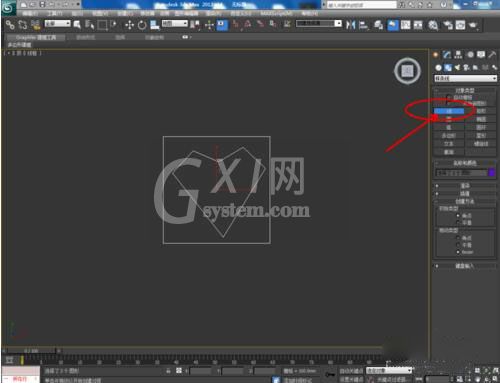This screenshot has width=500, height=383.
Task: Open the first menu in the menu bar
Action: point(29,13)
